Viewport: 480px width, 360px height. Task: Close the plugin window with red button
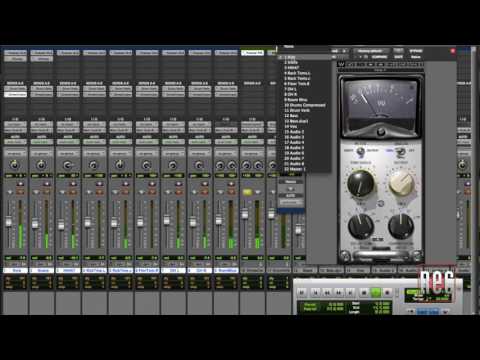(x=453, y=51)
